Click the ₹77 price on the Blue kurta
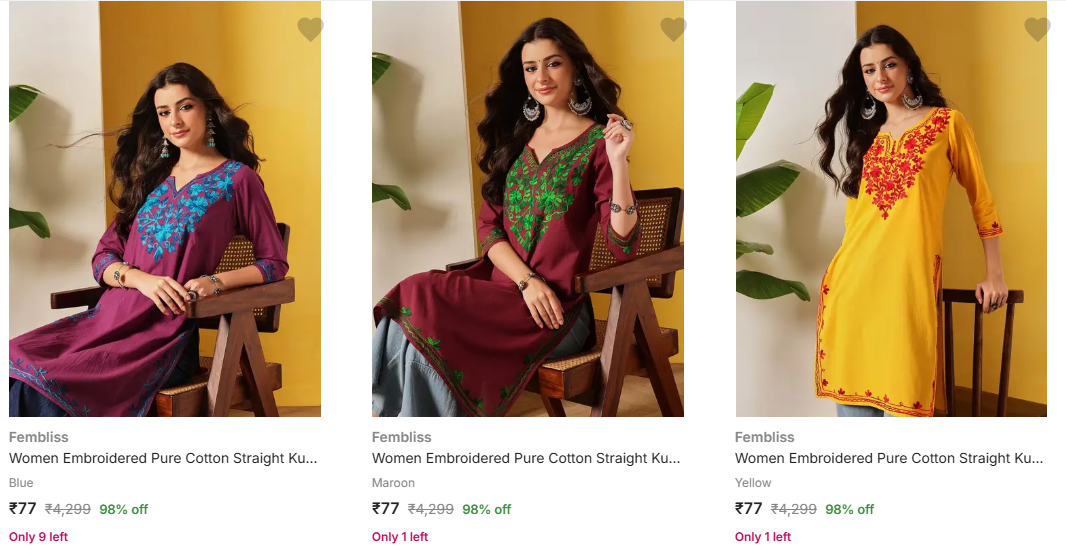 (22, 509)
